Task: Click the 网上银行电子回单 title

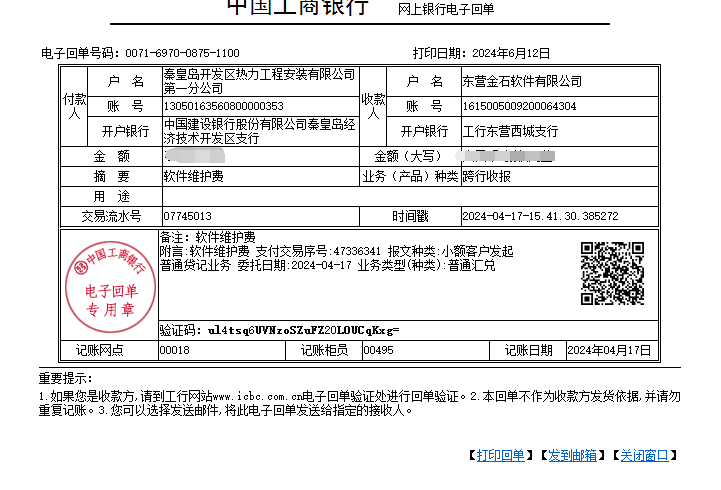Action: [x=446, y=9]
